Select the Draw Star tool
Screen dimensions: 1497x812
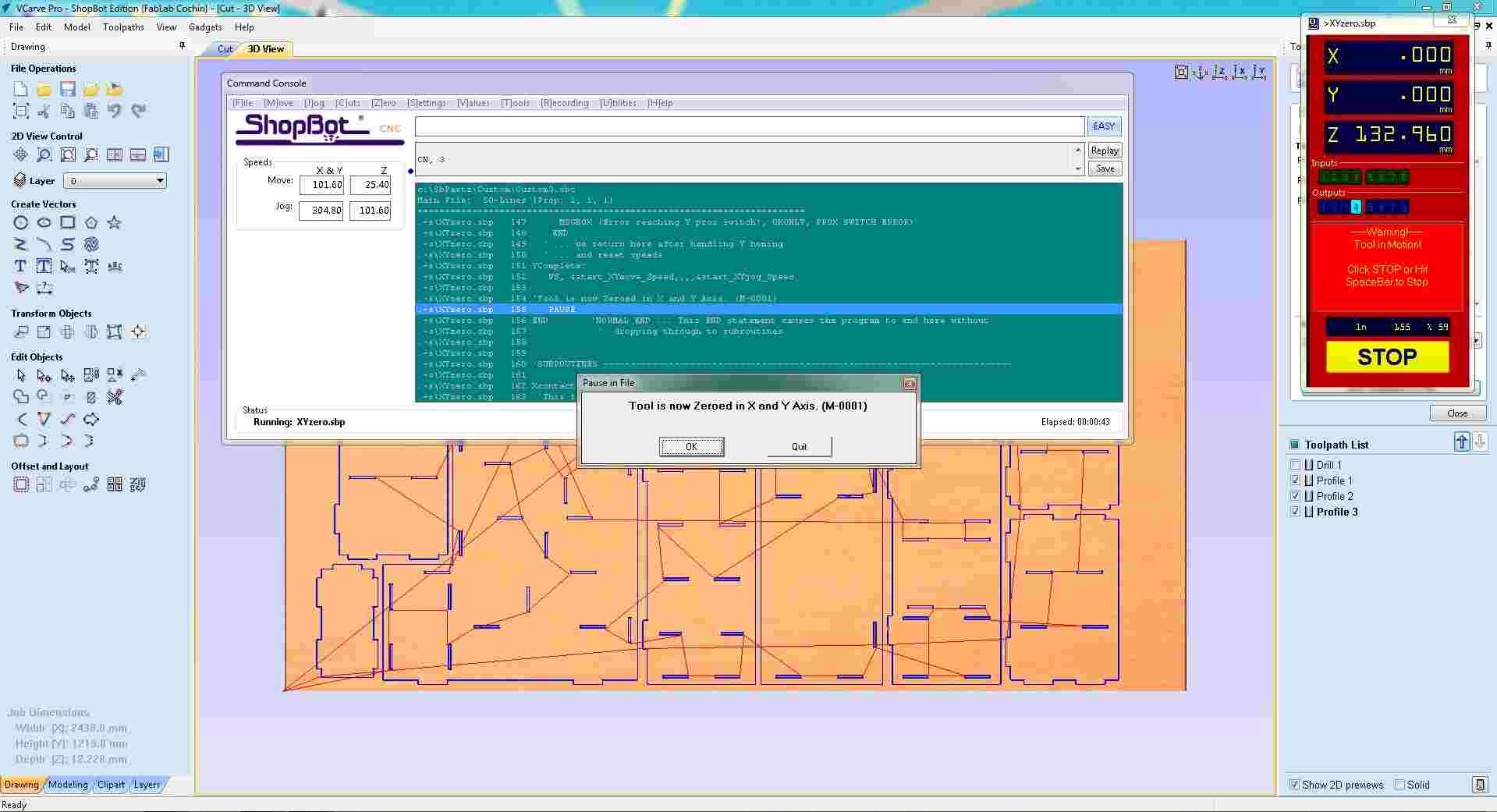[115, 222]
